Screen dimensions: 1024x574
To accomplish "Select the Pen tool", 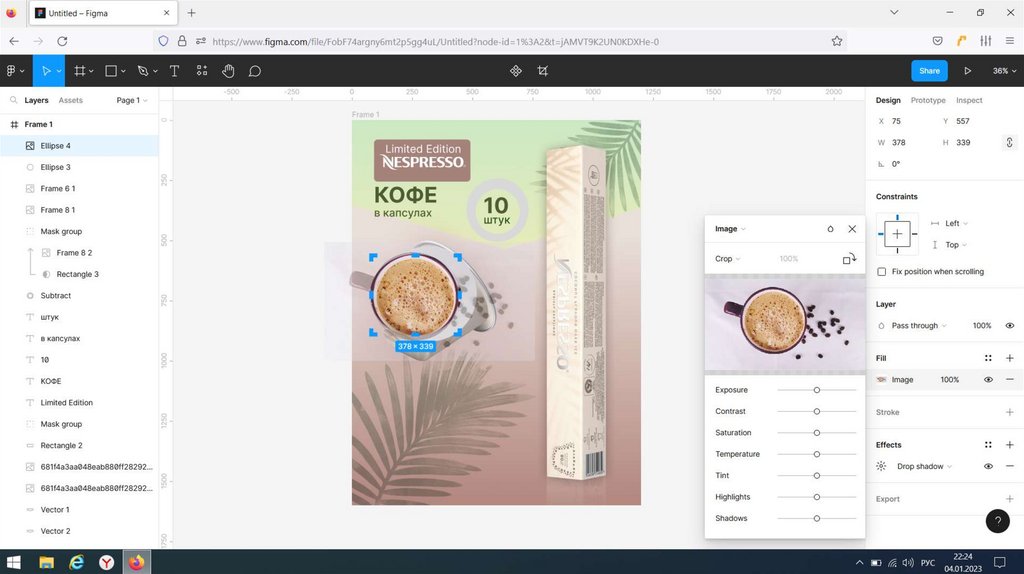I will point(143,71).
